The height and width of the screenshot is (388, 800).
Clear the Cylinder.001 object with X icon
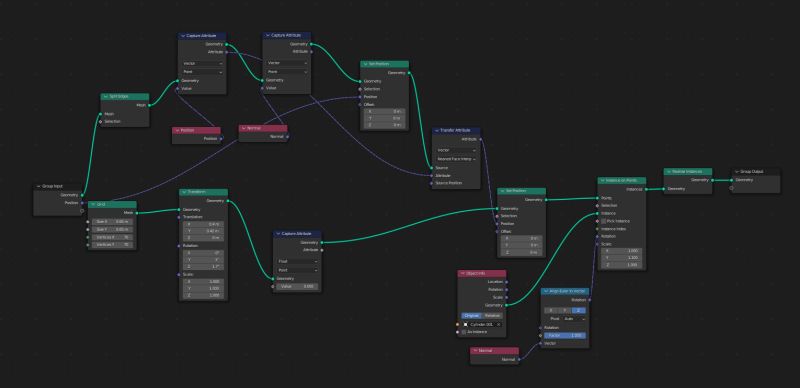498,324
